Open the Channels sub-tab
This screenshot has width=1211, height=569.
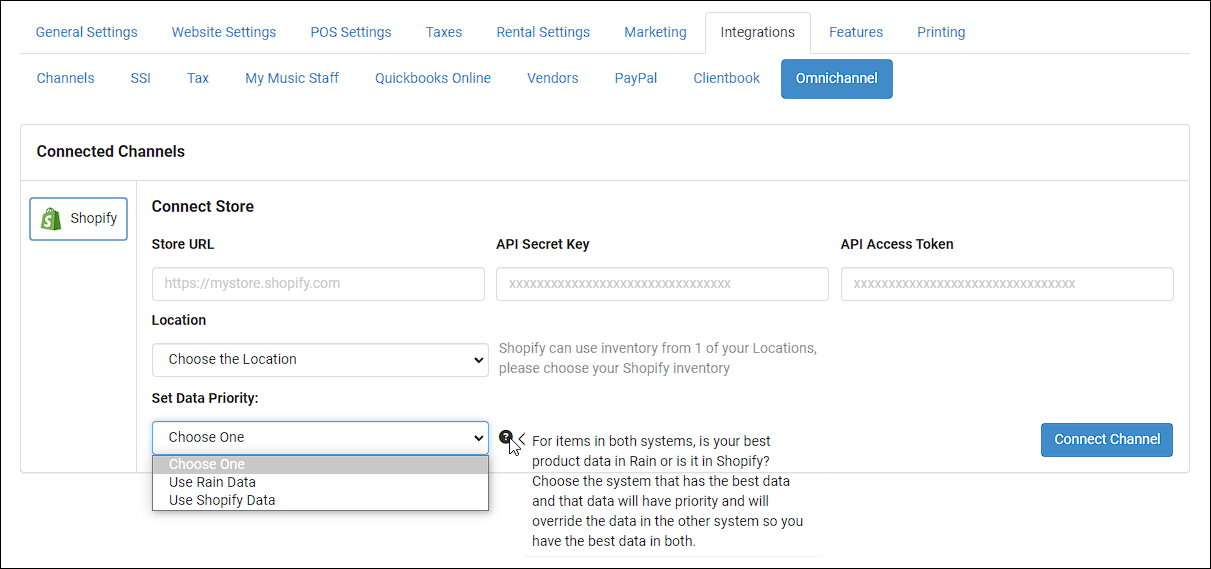click(x=66, y=78)
